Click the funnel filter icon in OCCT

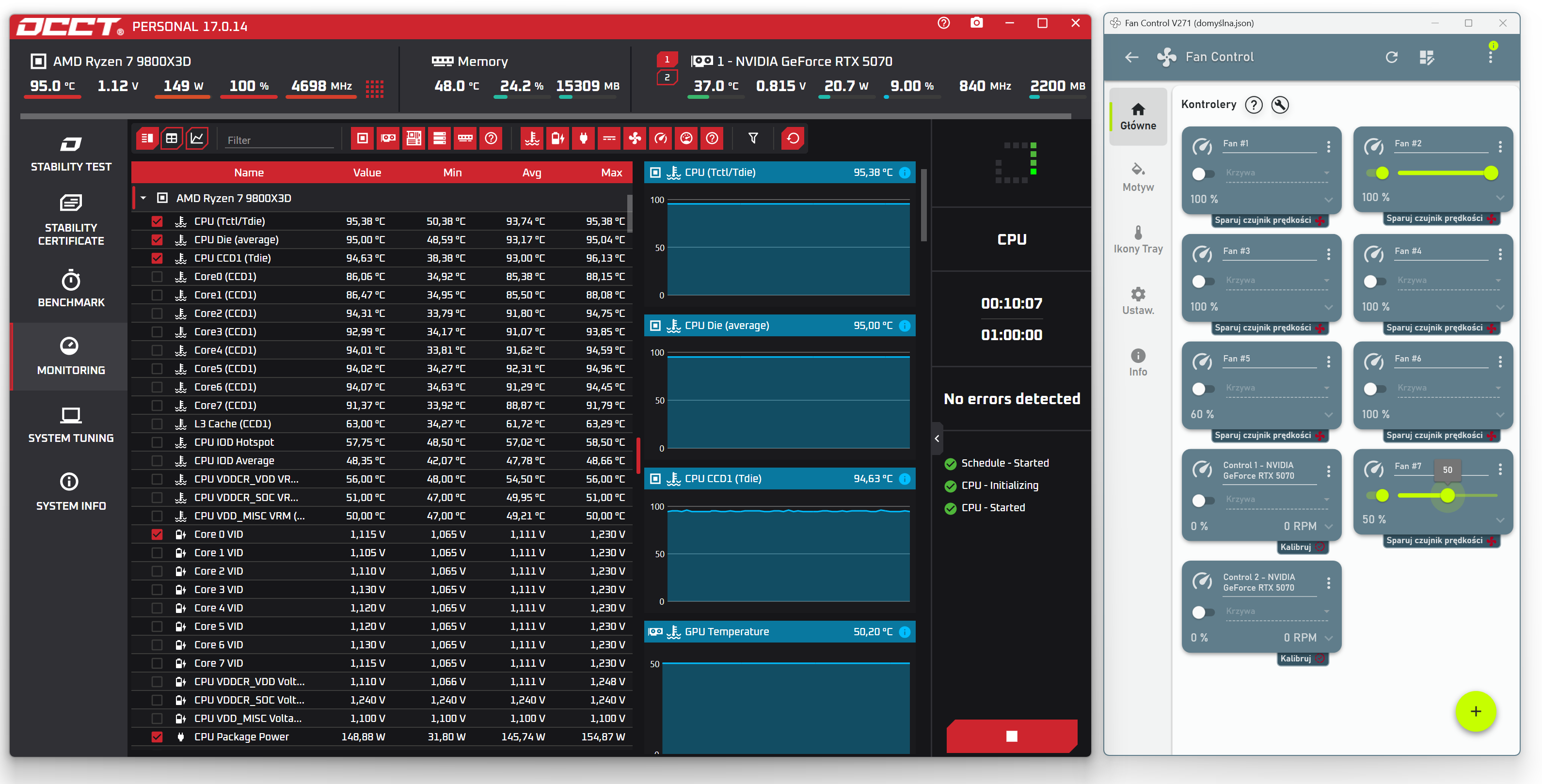coord(753,139)
